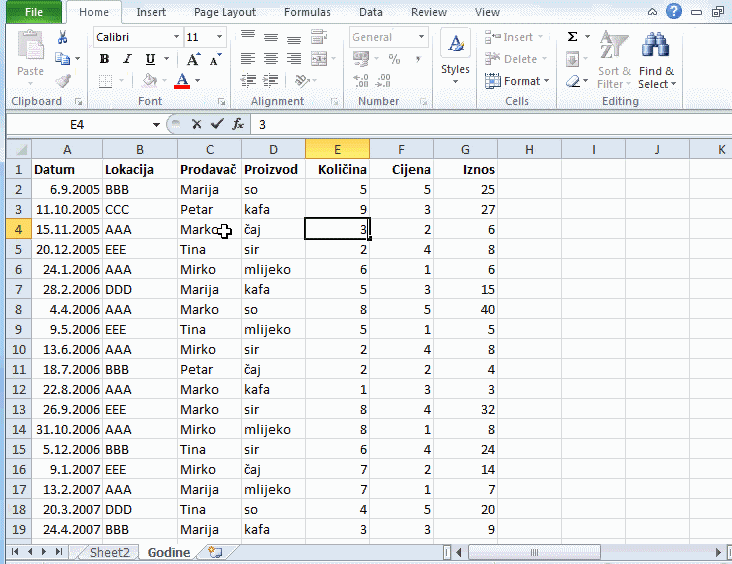Click the Cut scissors icon
Screen dimensions: 732x564
click(63, 37)
